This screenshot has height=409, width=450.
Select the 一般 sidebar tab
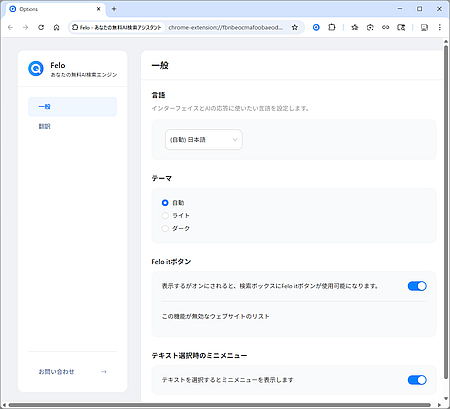[x=73, y=107]
